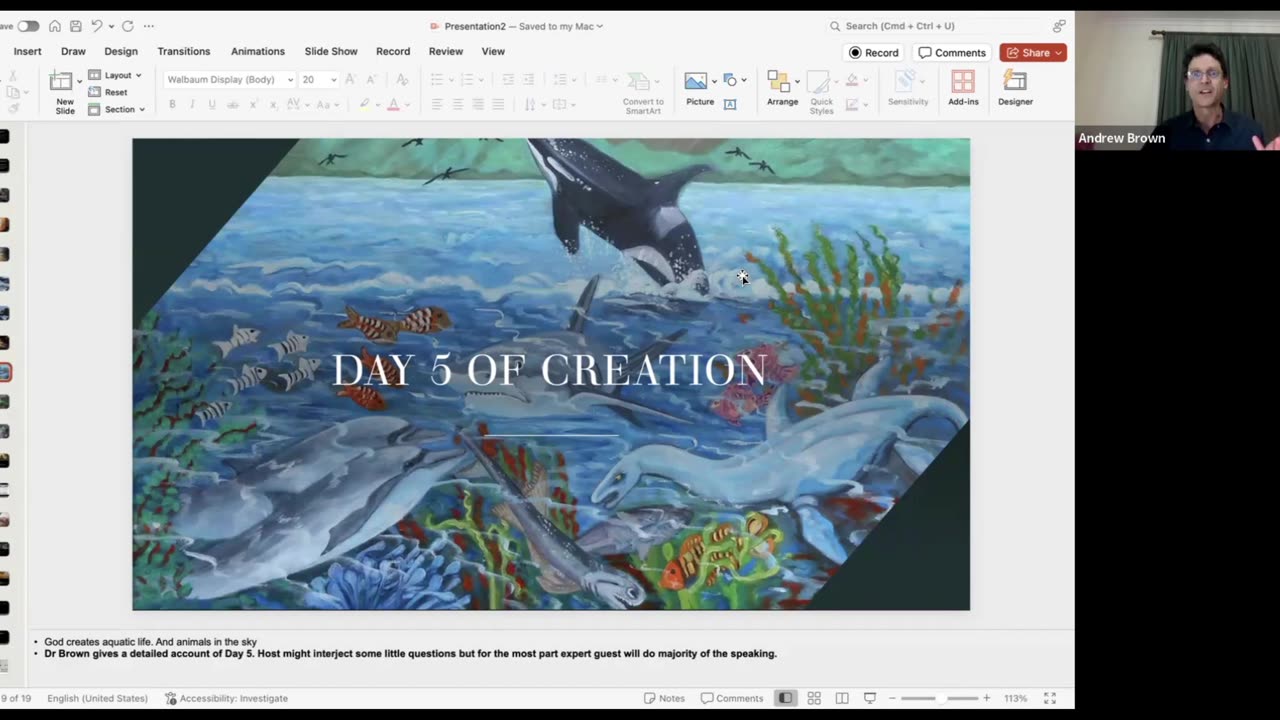Apply the red font color
The height and width of the screenshot is (720, 1280).
click(x=393, y=104)
